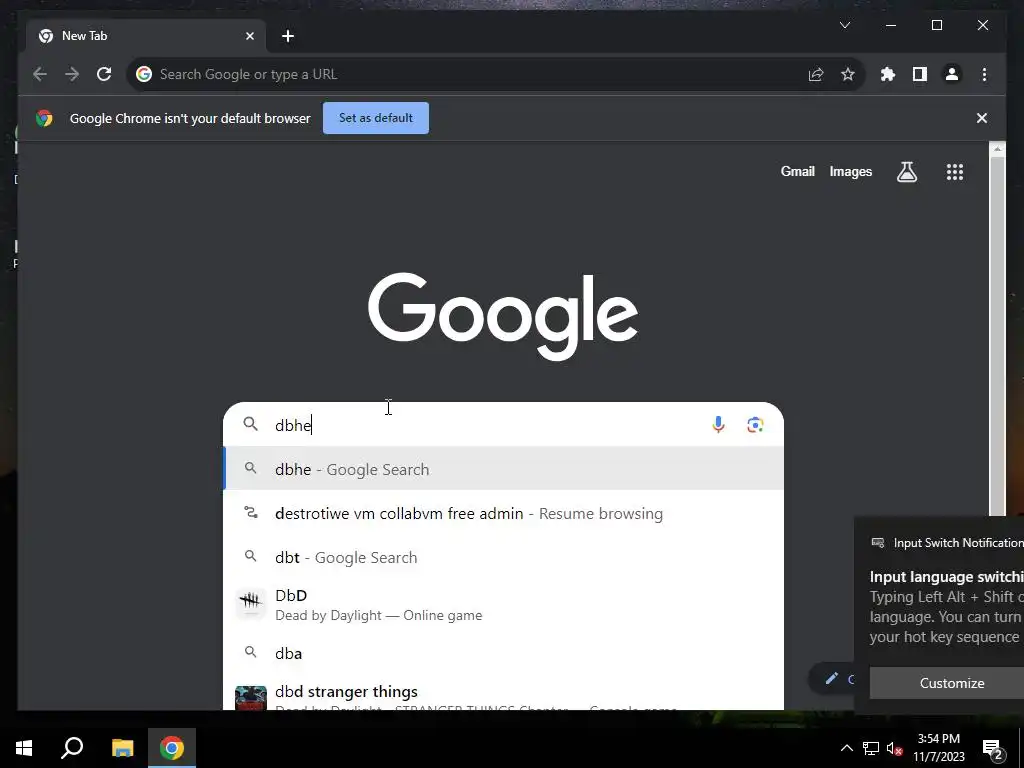Search by image with Google Lens icon
Viewport: 1024px width, 768px height.
755,424
